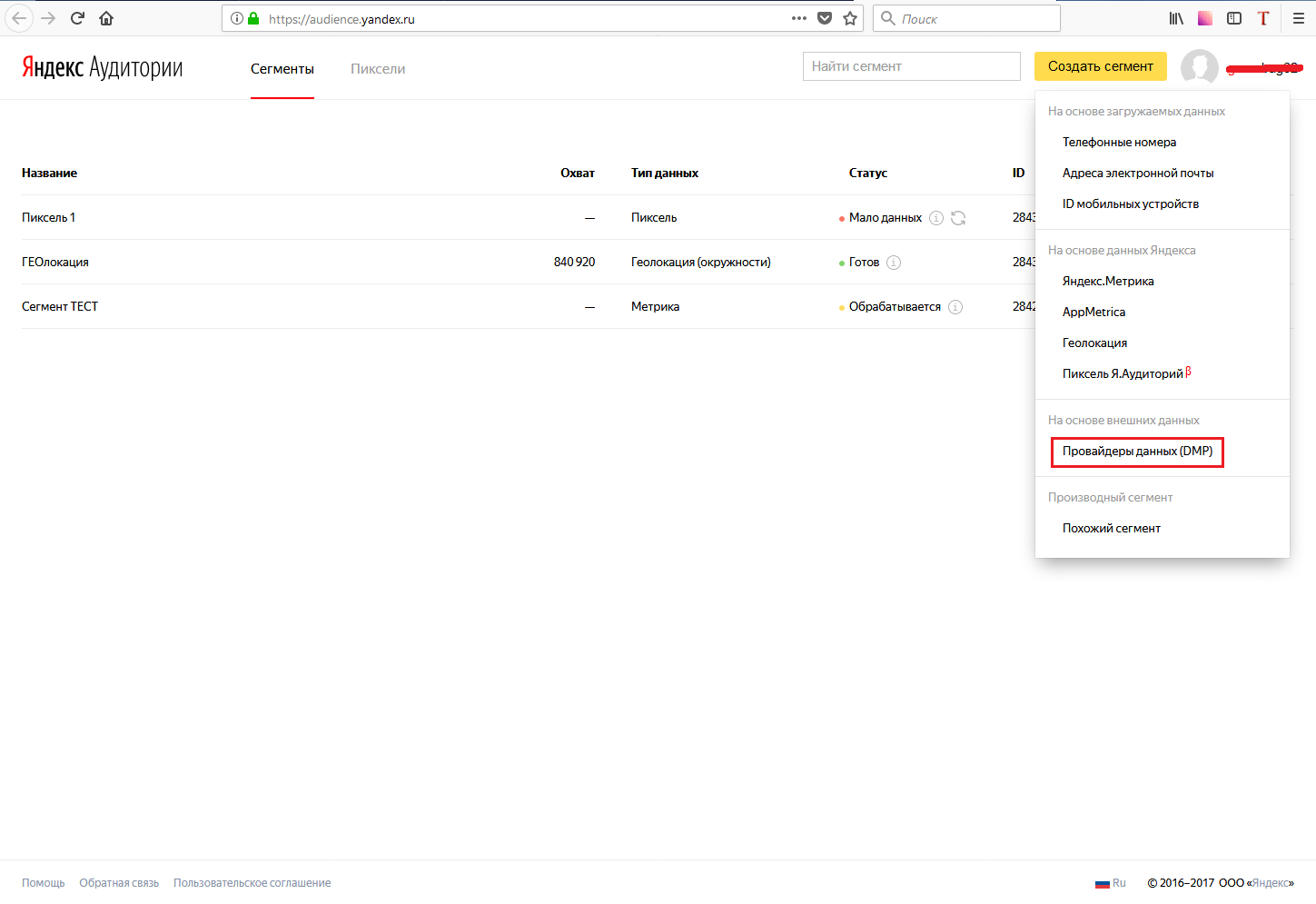This screenshot has height=904, width=1316.
Task: Save page to Pocket icon
Action: coord(825,18)
